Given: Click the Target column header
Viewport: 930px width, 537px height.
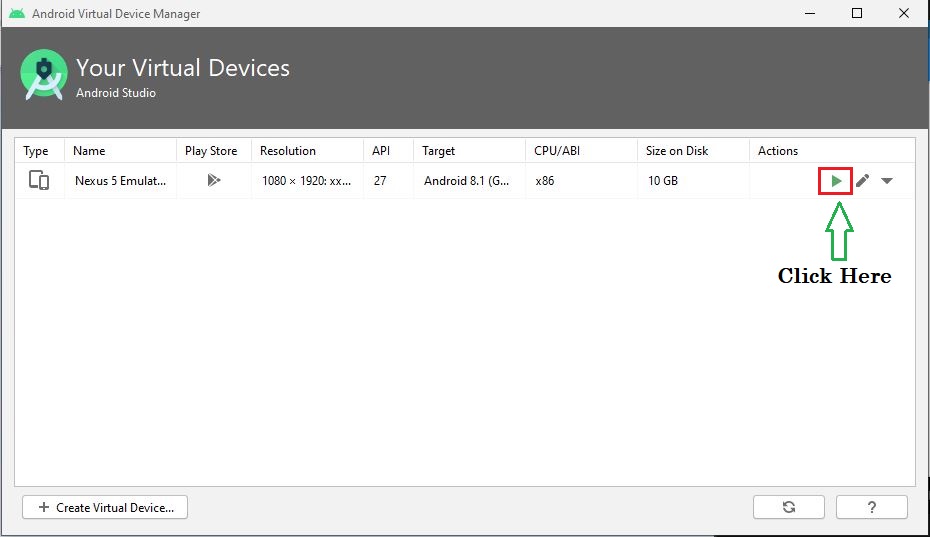Looking at the screenshot, I should (438, 151).
